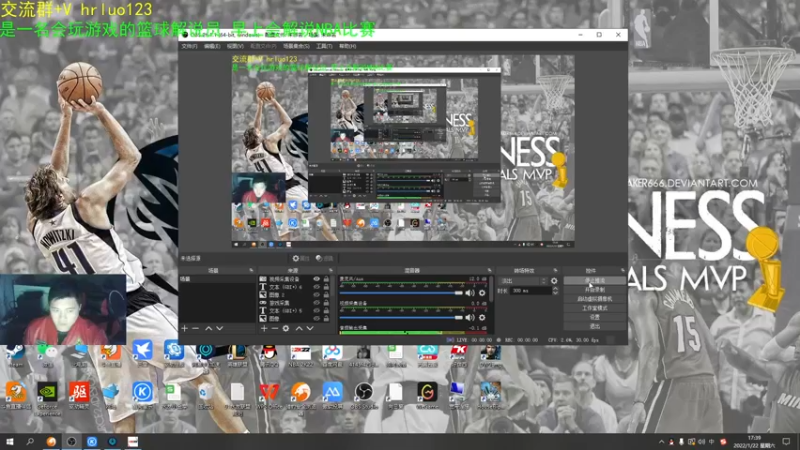Add a new scene with the plus icon
This screenshot has height=450, width=800.
(185, 329)
